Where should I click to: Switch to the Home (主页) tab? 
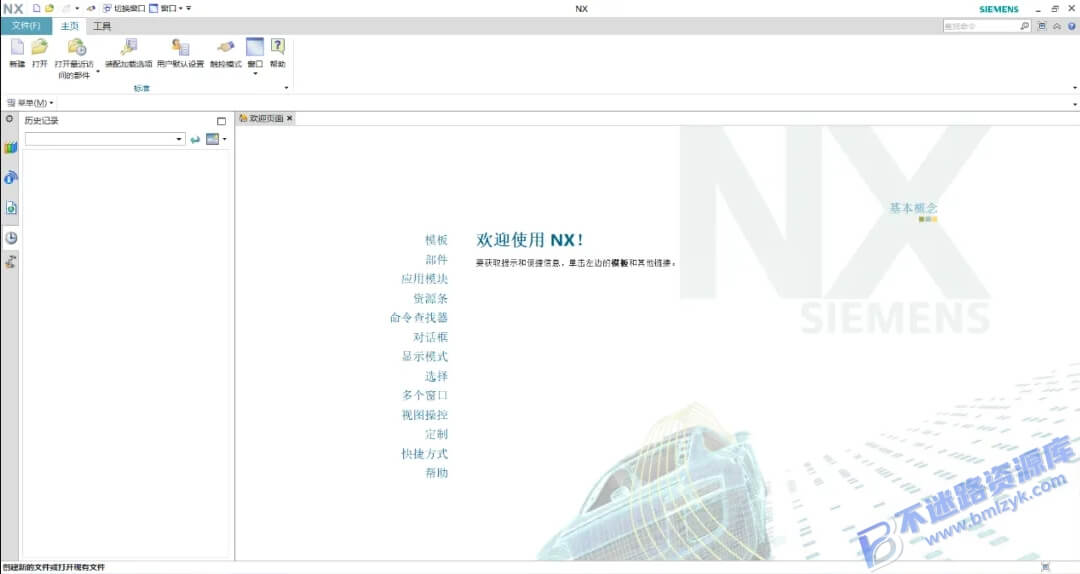pyautogui.click(x=70, y=26)
